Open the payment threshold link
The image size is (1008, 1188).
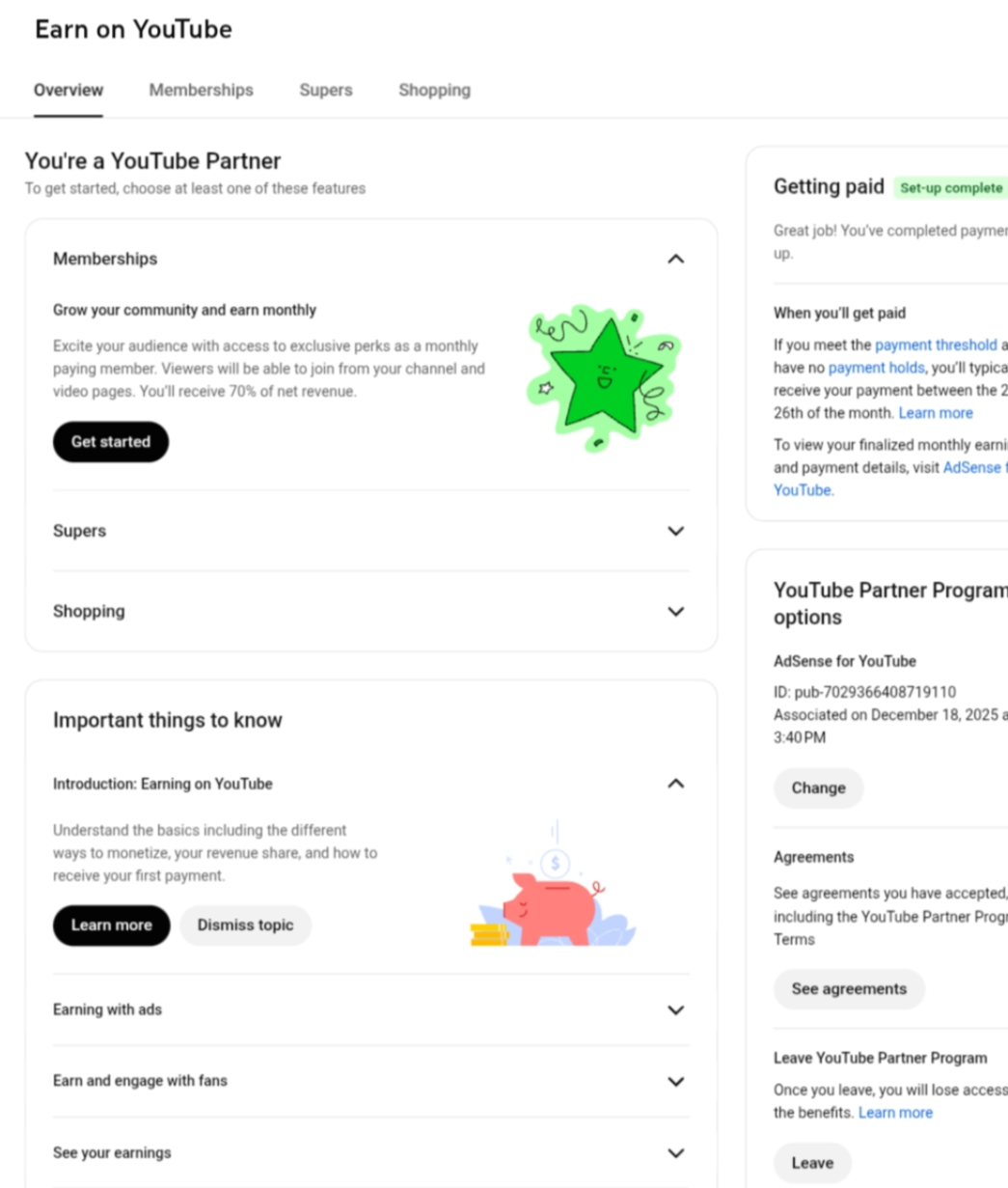pos(936,345)
